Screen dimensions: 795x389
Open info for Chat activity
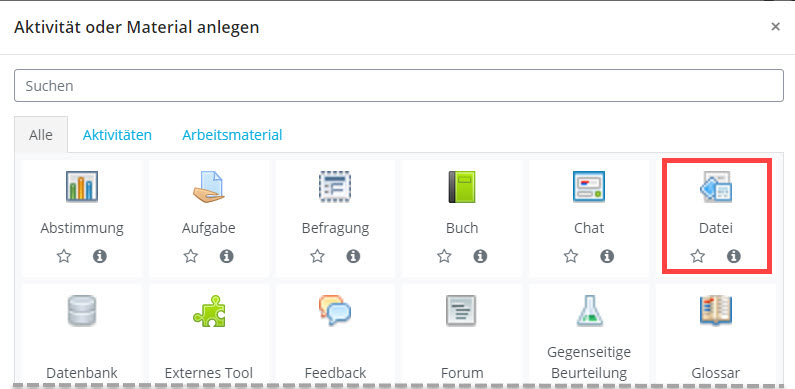(x=607, y=256)
